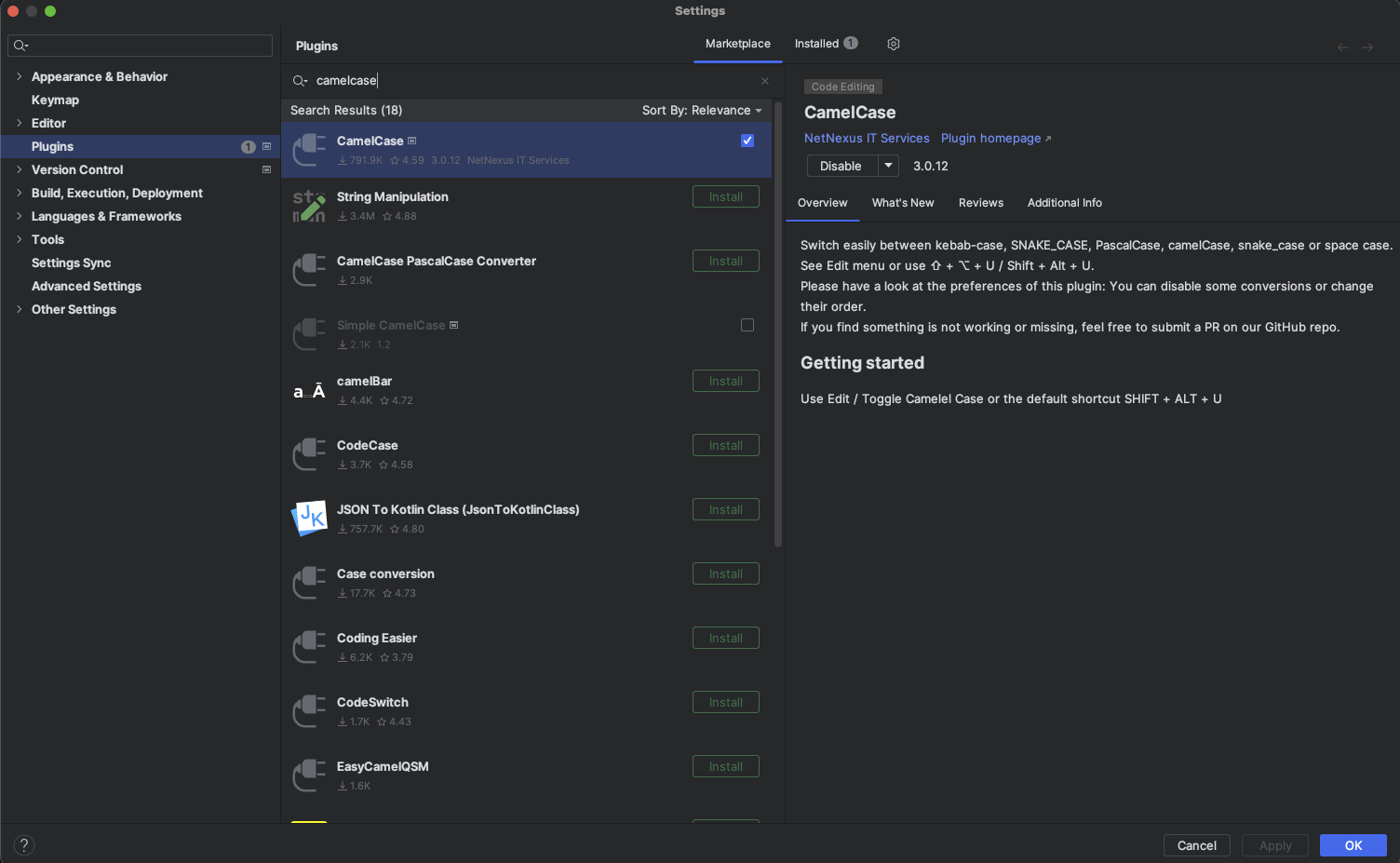Click the String Manipulation plugin icon

pyautogui.click(x=309, y=206)
